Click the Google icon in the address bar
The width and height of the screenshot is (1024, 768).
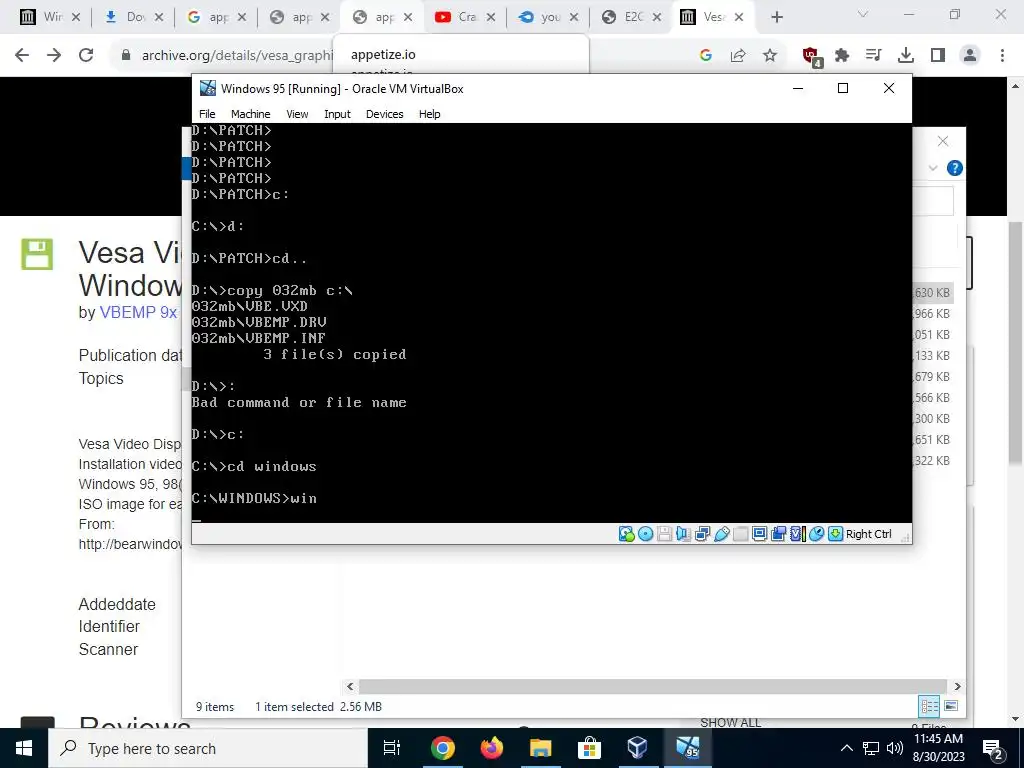point(705,56)
